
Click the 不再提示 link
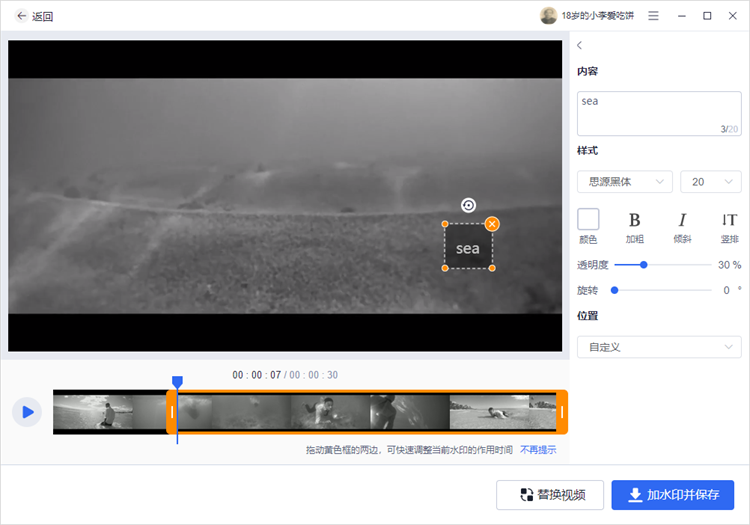pyautogui.click(x=538, y=450)
